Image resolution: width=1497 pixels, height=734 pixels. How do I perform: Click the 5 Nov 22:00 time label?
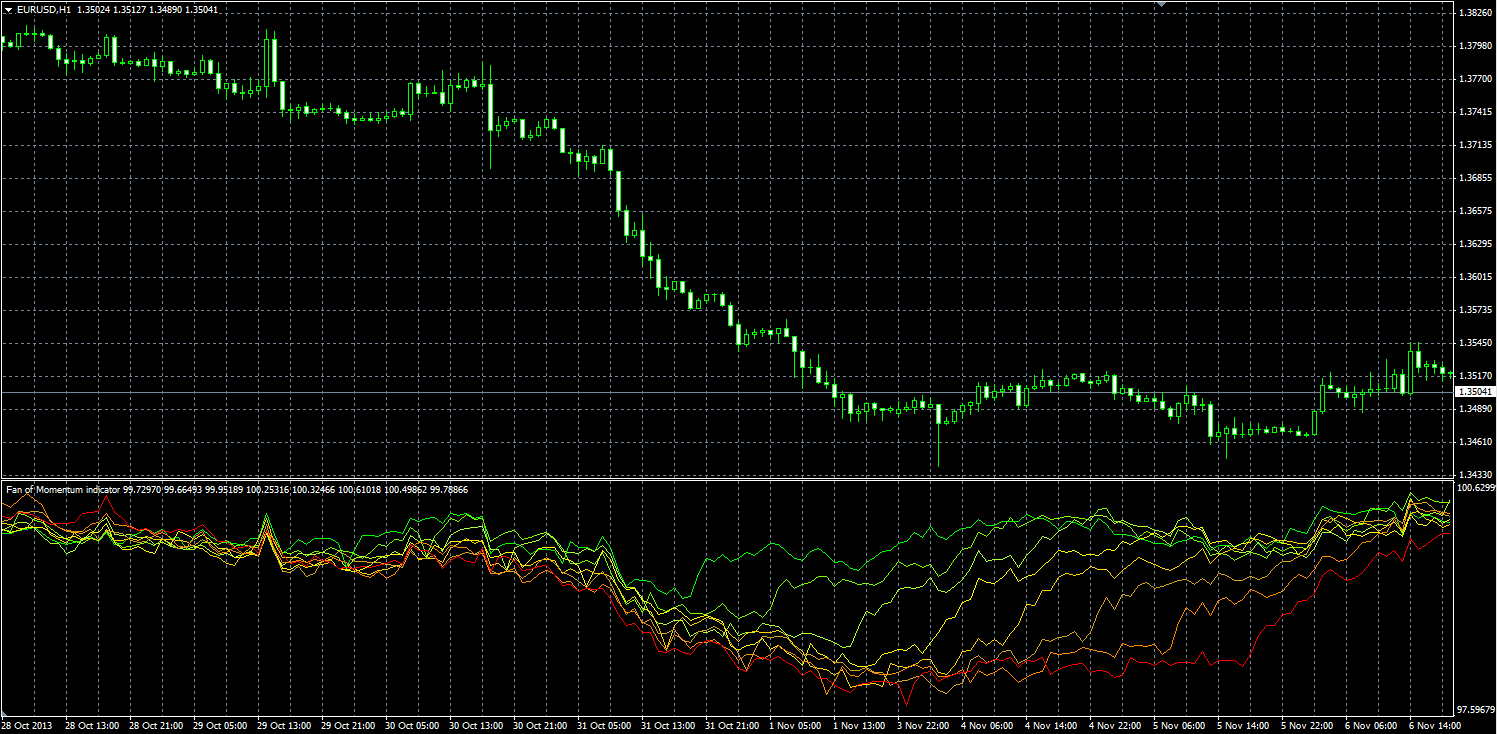click(x=1306, y=725)
